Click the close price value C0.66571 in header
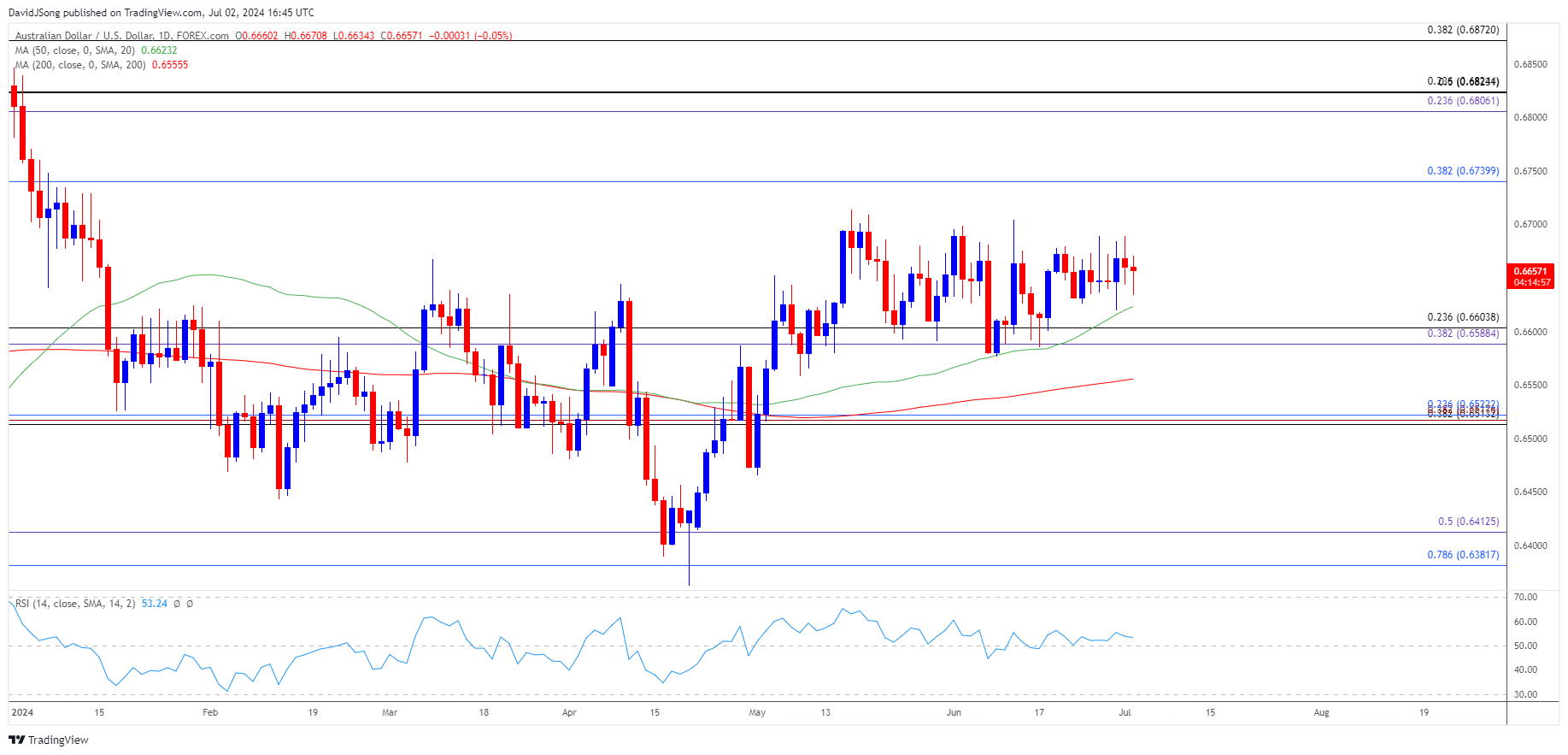Viewport: 1568px width, 755px height. pyautogui.click(x=402, y=36)
